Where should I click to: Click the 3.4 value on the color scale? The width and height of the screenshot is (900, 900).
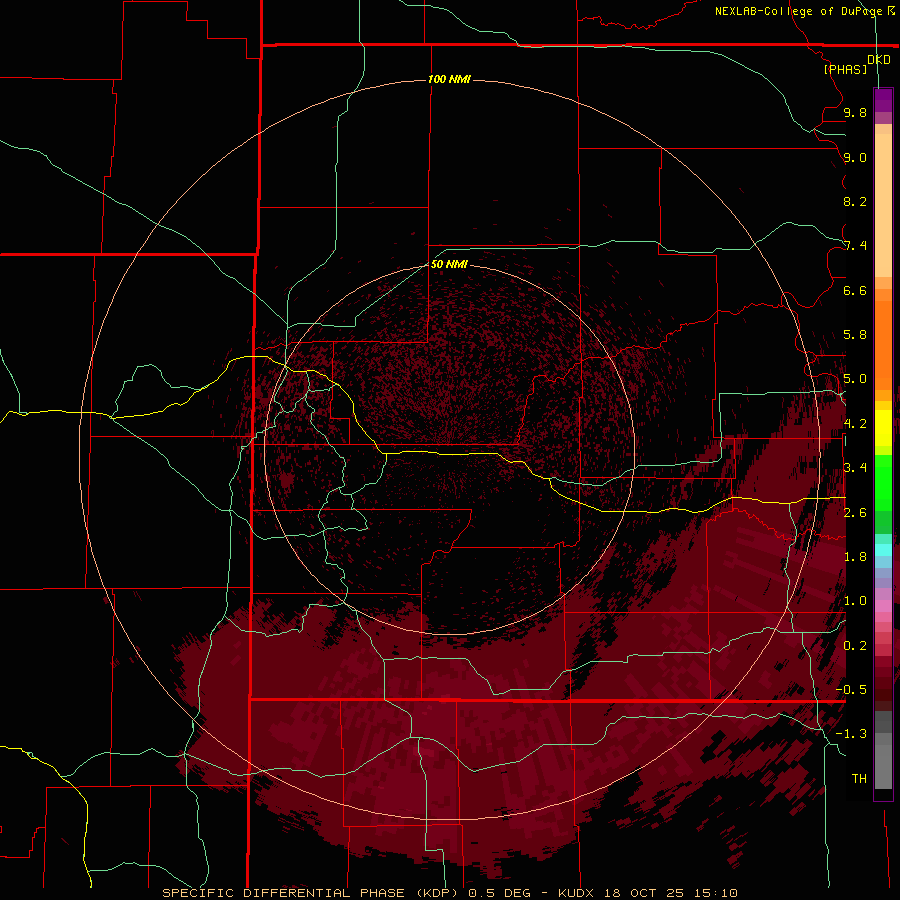point(855,468)
